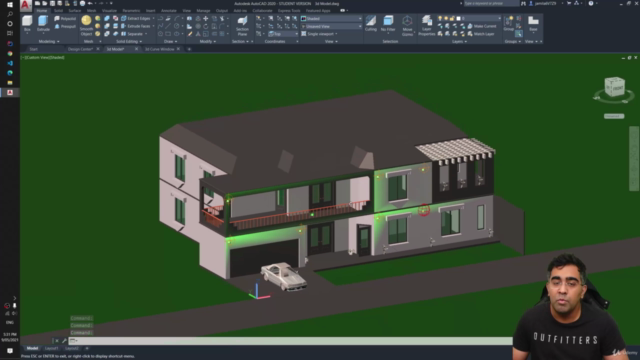Click the Base view tool
Viewport: 640px width, 360px height.
click(x=533, y=24)
